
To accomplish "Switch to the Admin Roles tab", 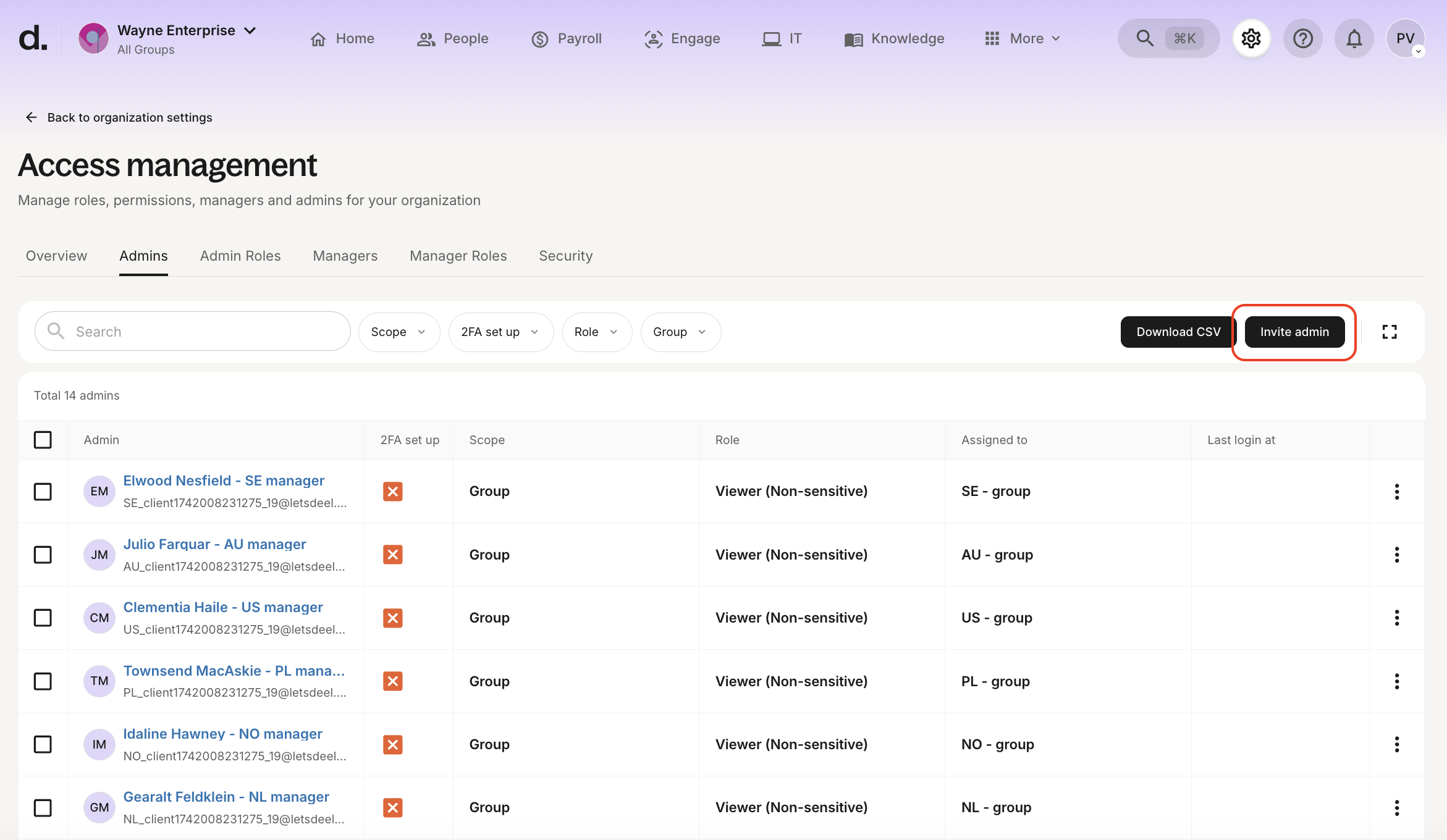I will (x=240, y=256).
